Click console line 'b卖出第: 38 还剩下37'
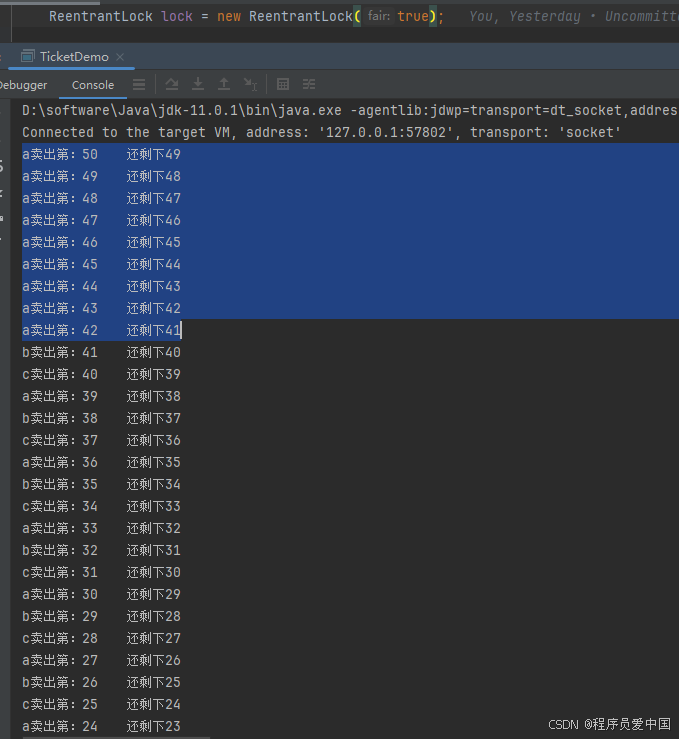 click(101, 419)
